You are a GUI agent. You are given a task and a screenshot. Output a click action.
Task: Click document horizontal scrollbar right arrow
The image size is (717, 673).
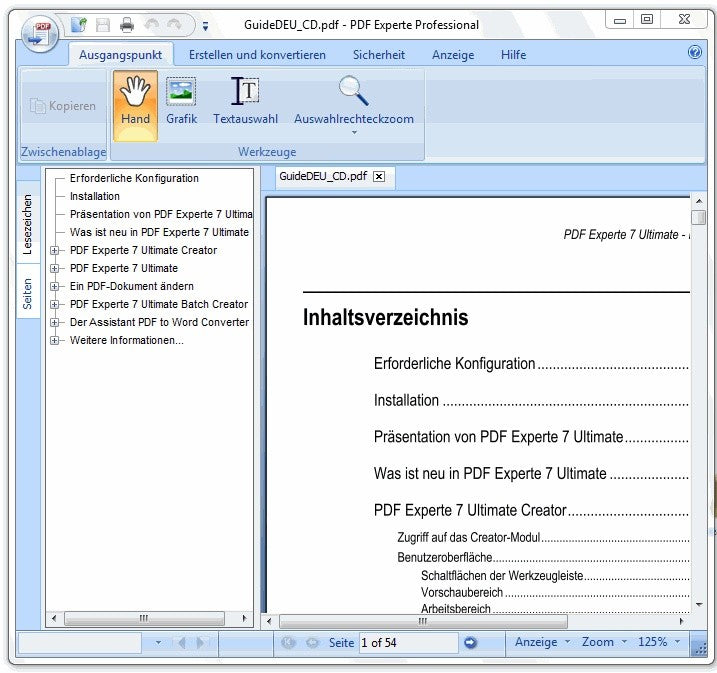[x=681, y=621]
